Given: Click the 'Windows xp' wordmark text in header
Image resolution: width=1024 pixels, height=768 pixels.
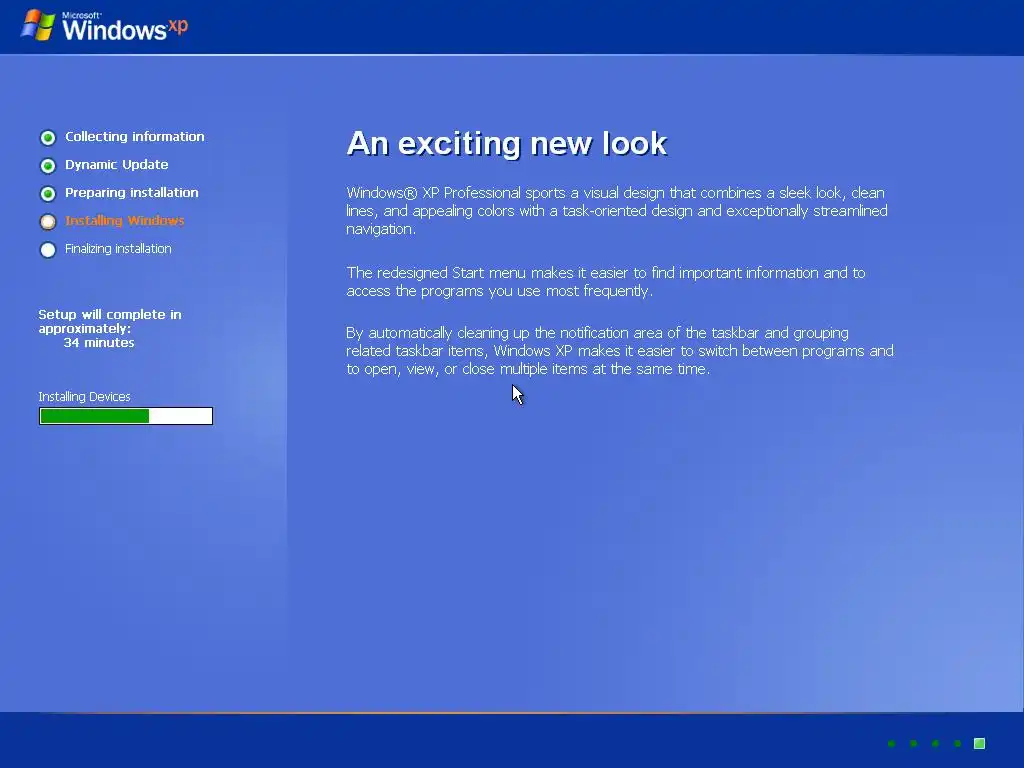Looking at the screenshot, I should coord(125,27).
